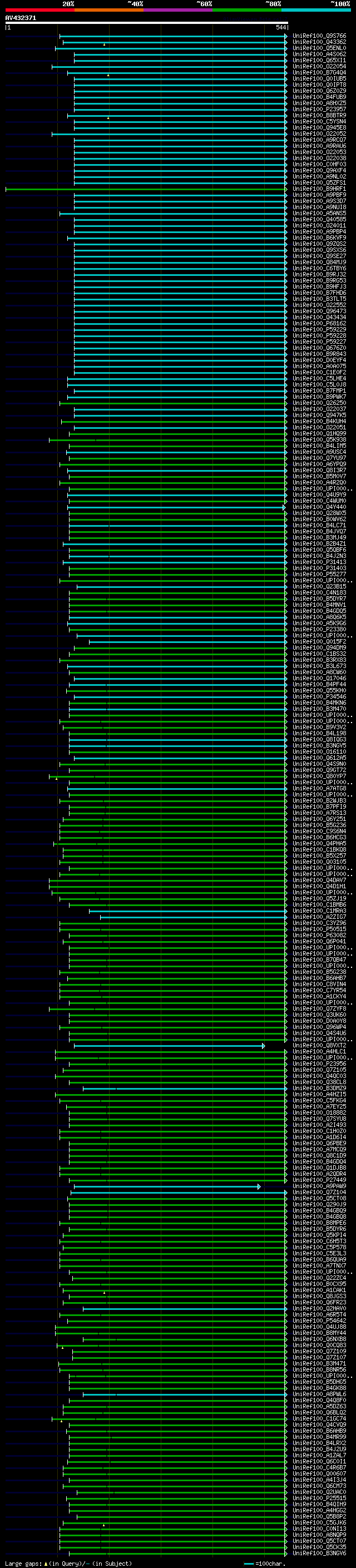Viewport: 356px width, 1568px height.
Task: Click the UniRef100_Q96473 label
Action: tap(319, 311)
